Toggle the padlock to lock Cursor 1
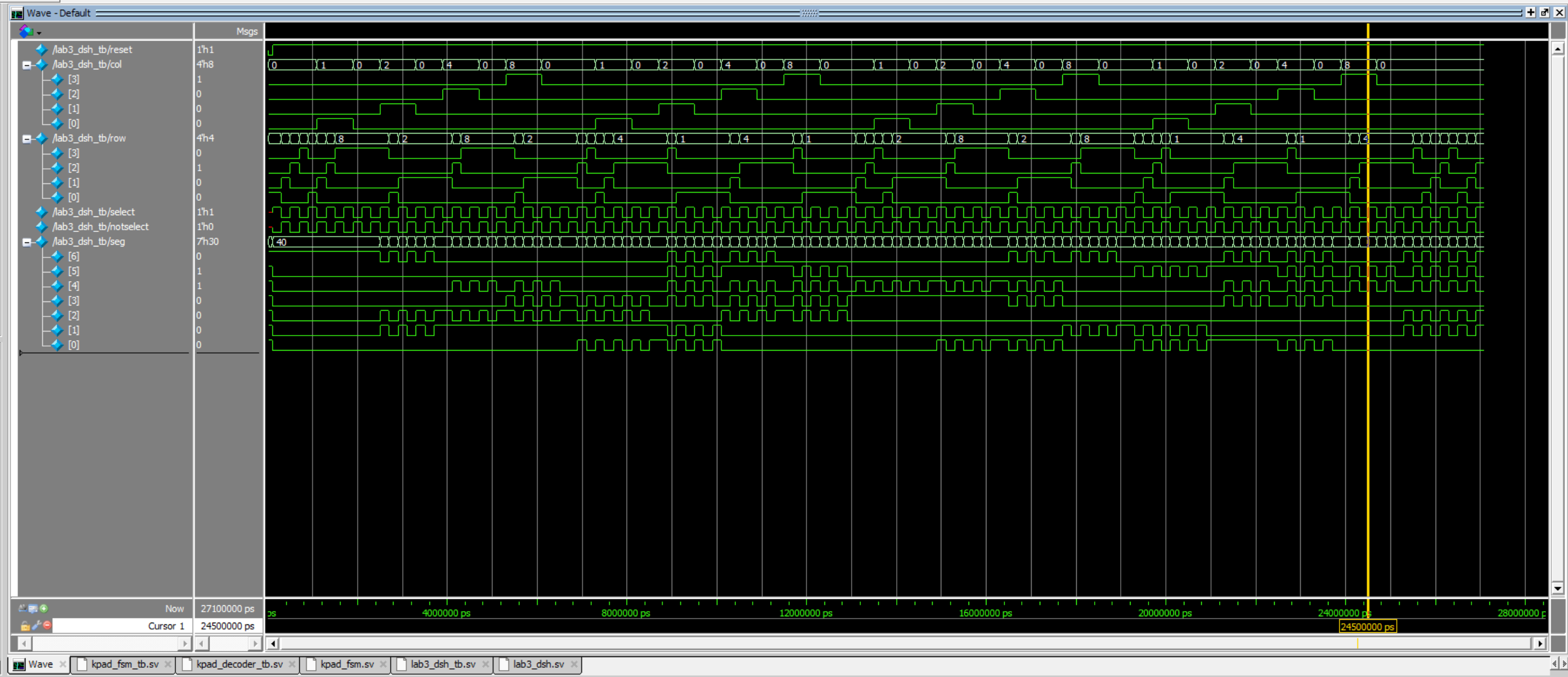Viewport: 1568px width, 677px height. [25, 626]
